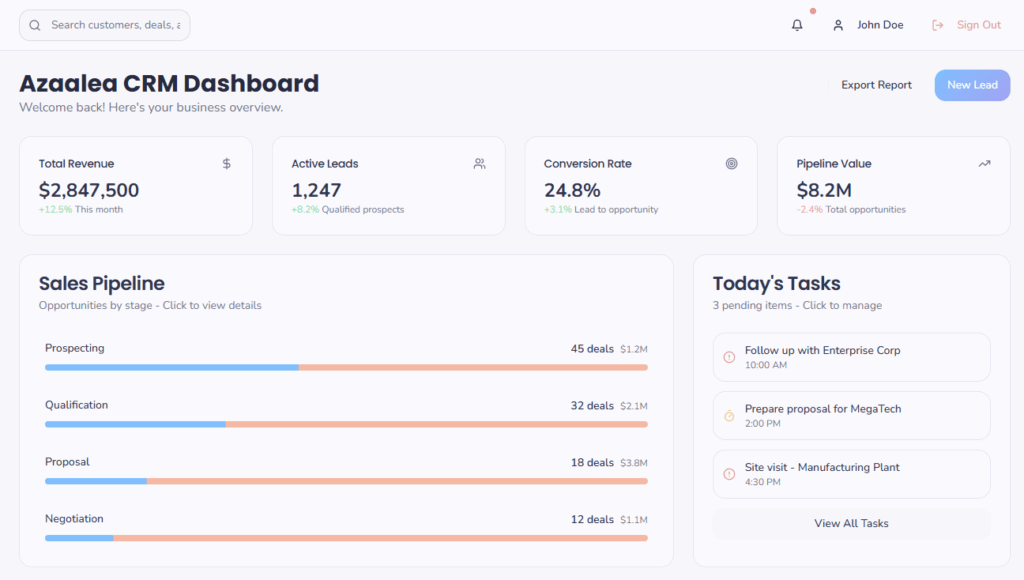Image resolution: width=1024 pixels, height=580 pixels.
Task: Click the alert icon on Site visit task
Action: tap(729, 473)
